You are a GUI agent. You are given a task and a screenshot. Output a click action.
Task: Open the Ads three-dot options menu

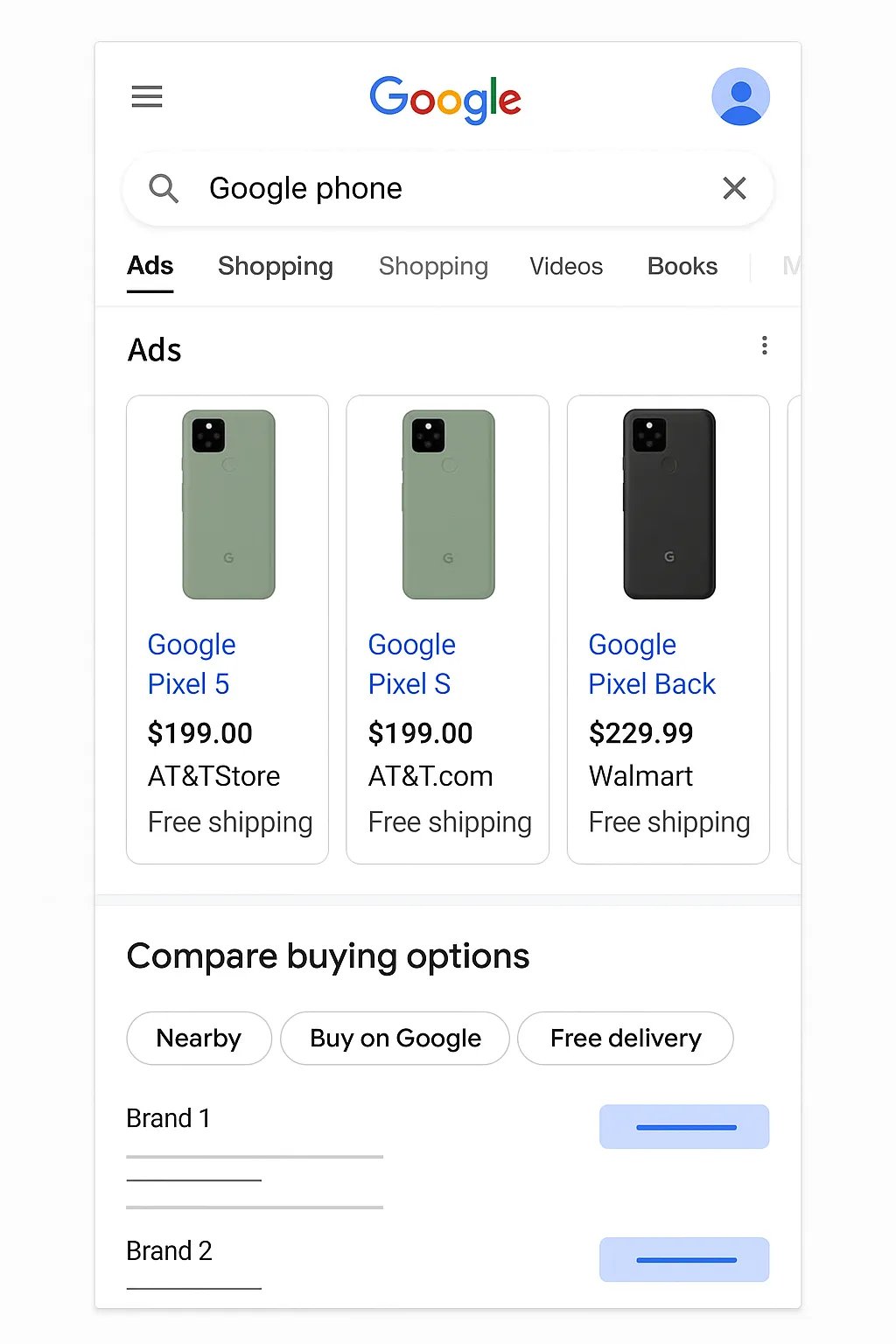pyautogui.click(x=765, y=346)
